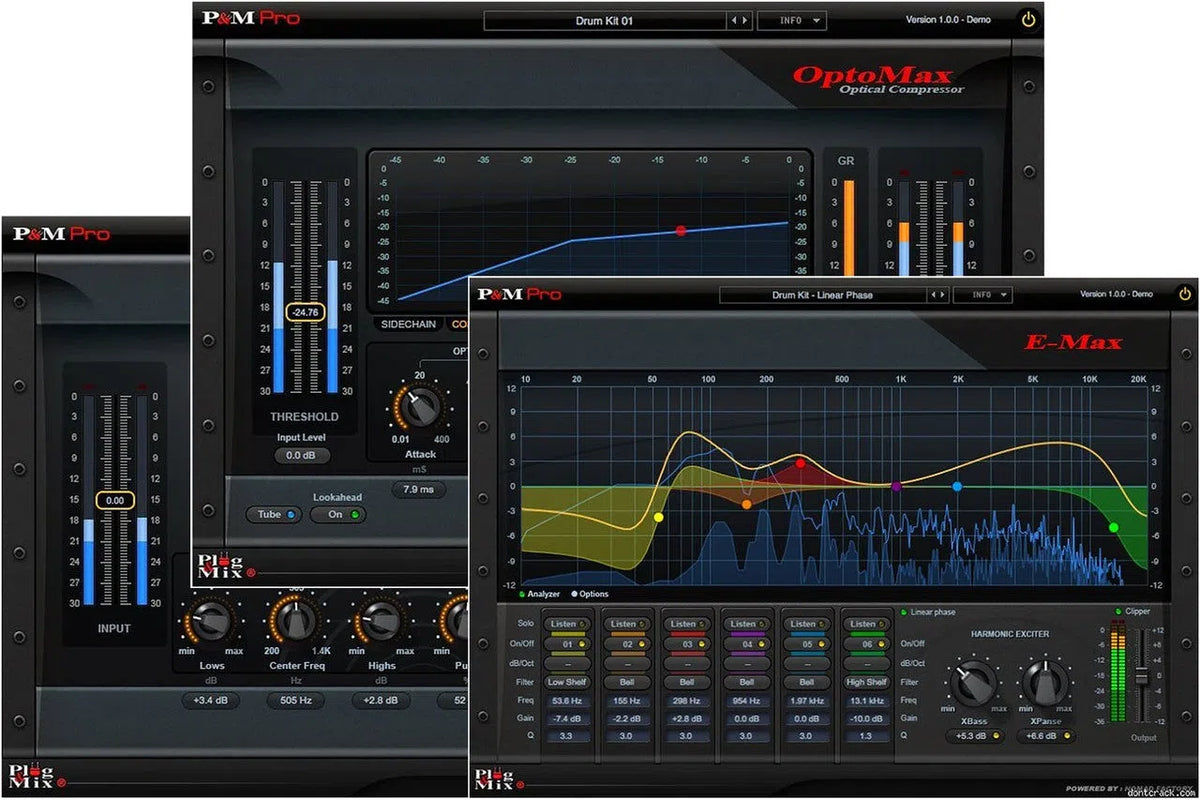This screenshot has height=800, width=1200.
Task: Open the Options menu next to Analyzer
Action: 592,593
